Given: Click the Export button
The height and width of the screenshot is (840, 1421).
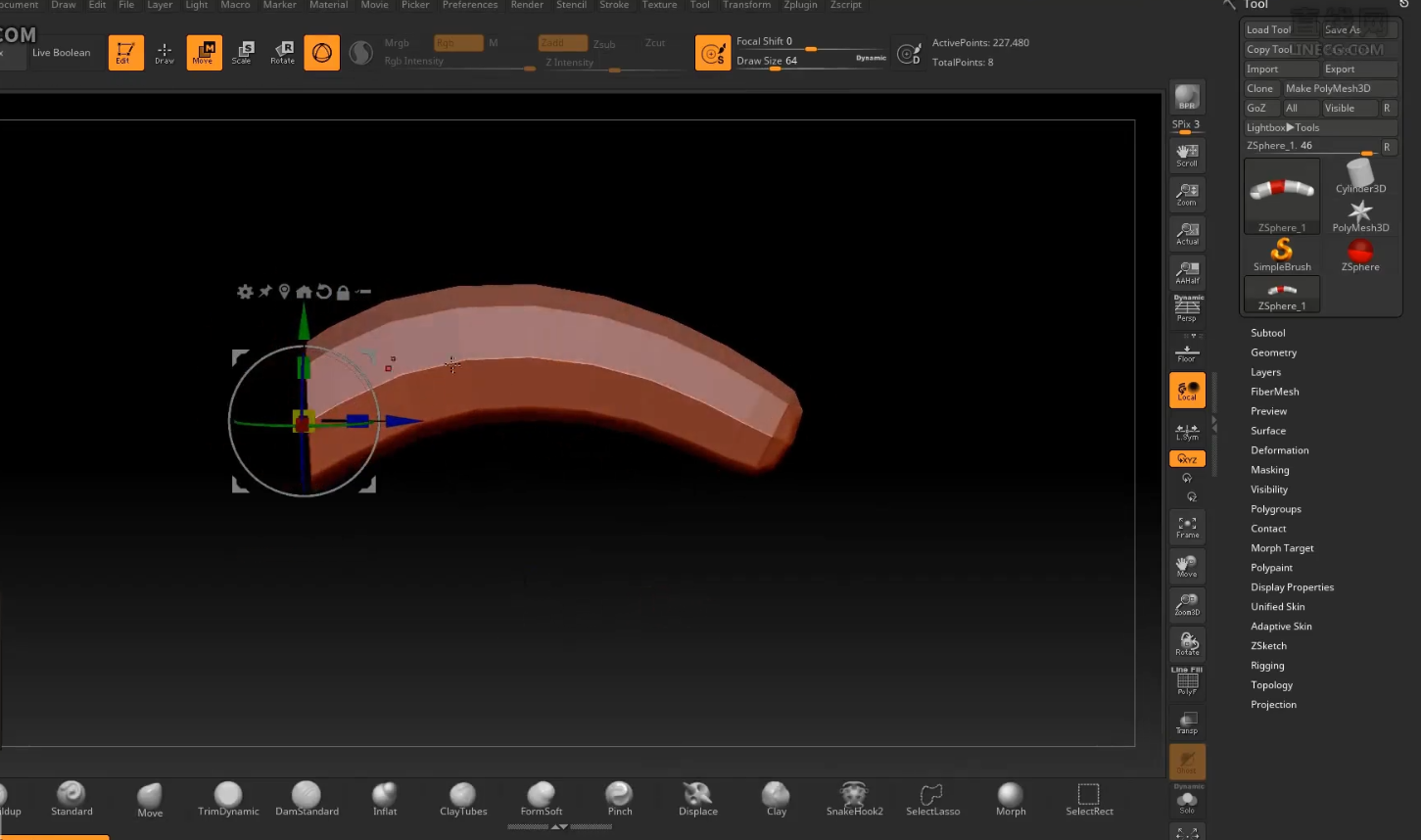Looking at the screenshot, I should [1358, 69].
